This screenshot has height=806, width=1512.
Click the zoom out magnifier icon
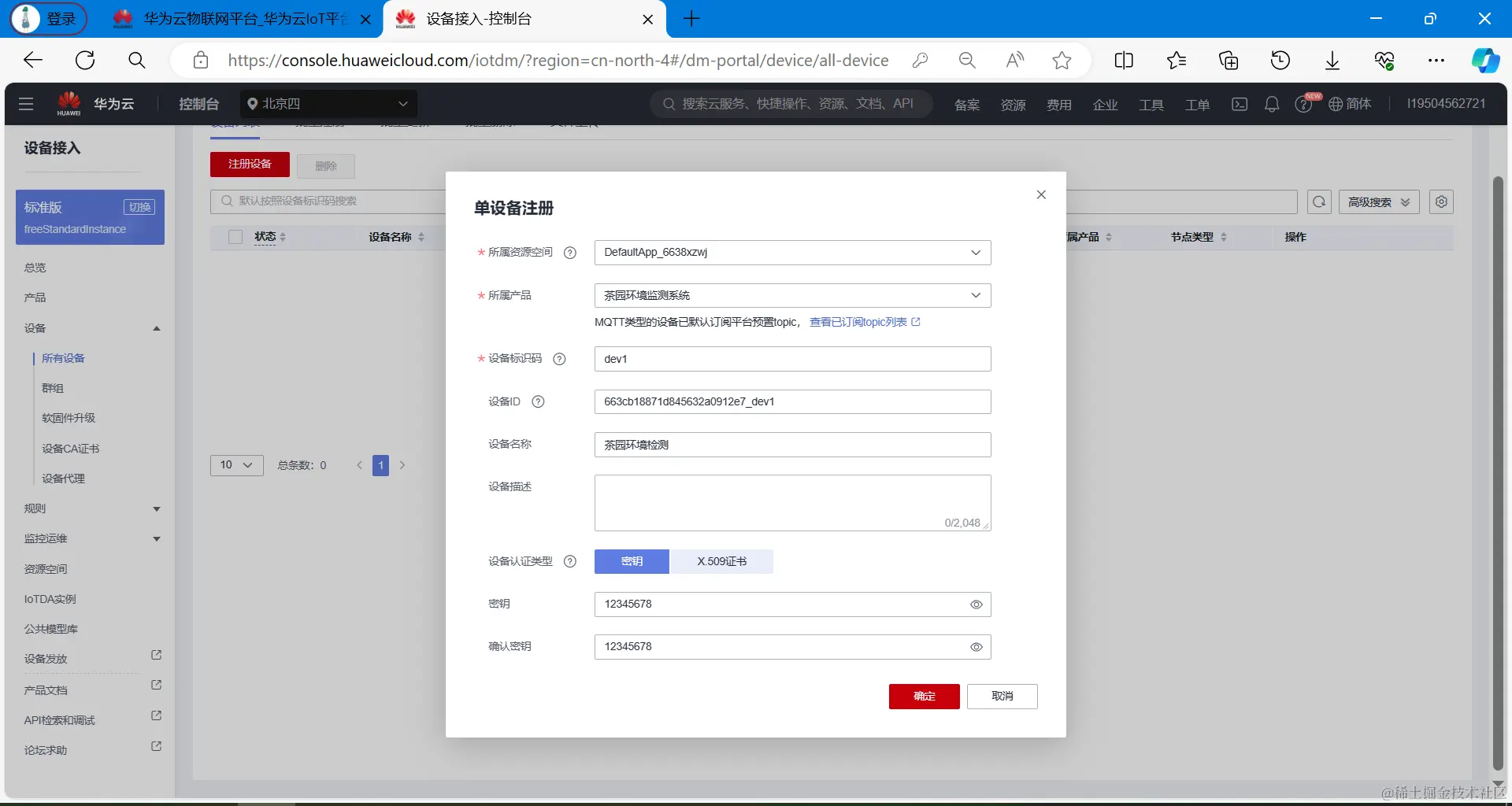coord(967,61)
